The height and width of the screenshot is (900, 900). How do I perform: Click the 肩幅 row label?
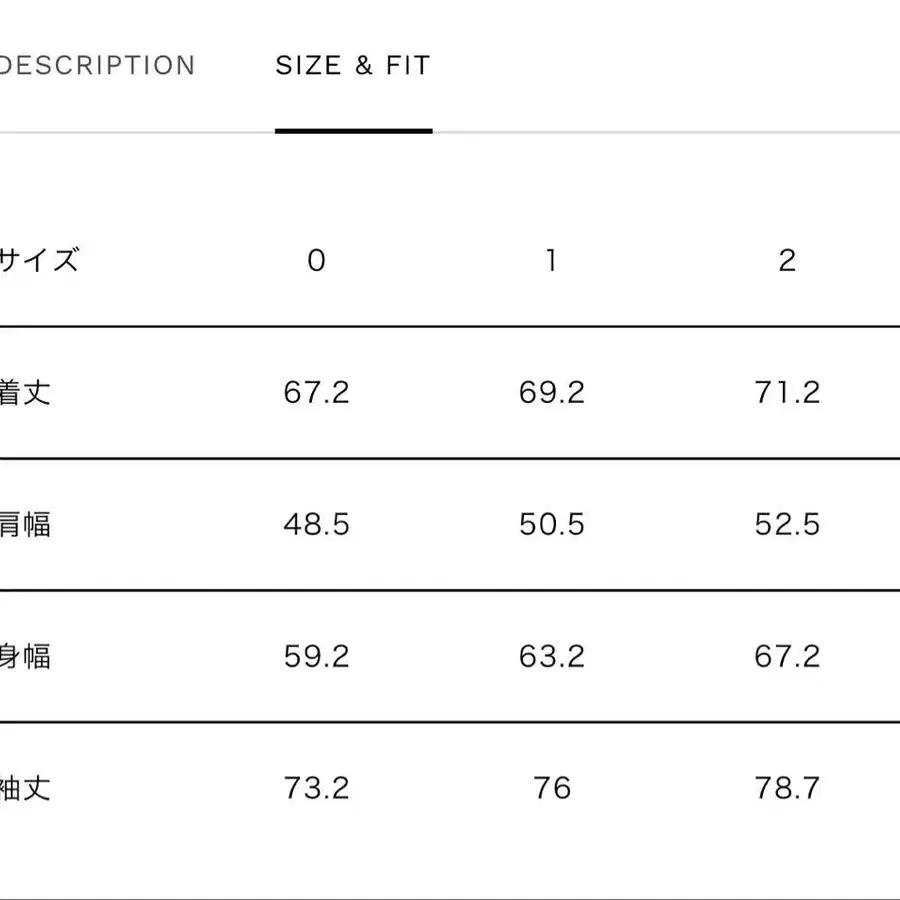pyautogui.click(x=25, y=524)
